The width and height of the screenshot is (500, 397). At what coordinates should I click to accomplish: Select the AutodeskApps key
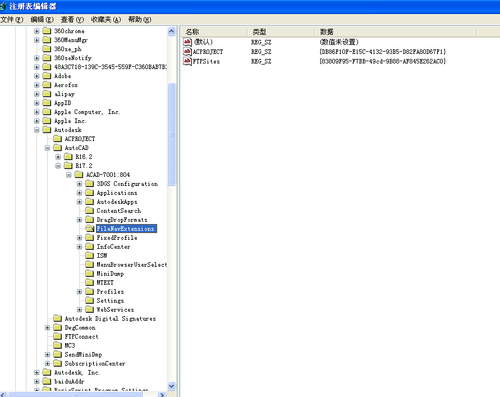(117, 202)
